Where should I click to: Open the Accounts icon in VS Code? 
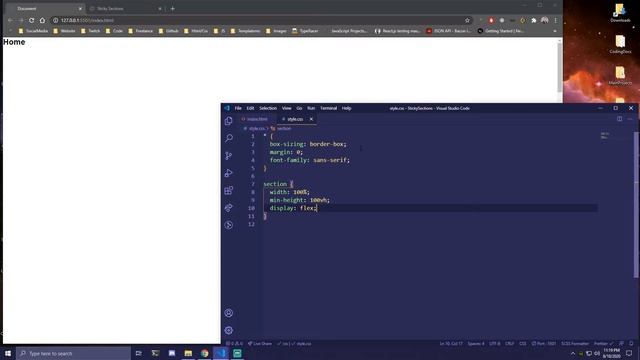point(229,313)
